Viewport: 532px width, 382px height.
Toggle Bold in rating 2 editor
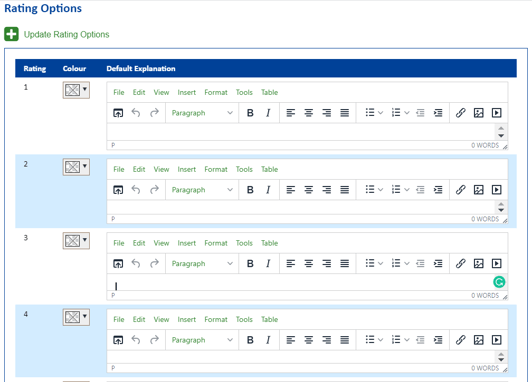250,190
